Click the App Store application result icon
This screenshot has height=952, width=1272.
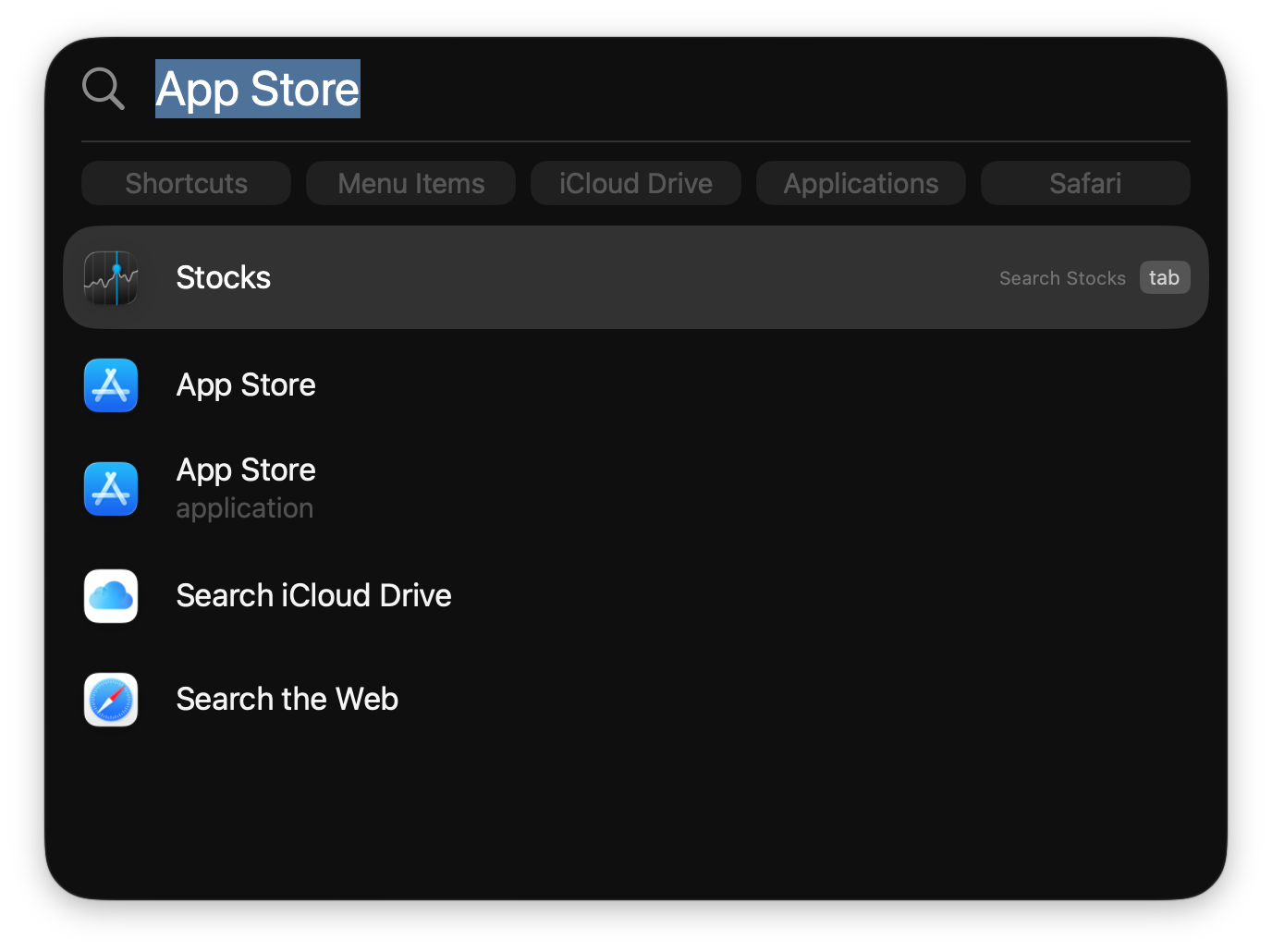pyautogui.click(x=111, y=488)
